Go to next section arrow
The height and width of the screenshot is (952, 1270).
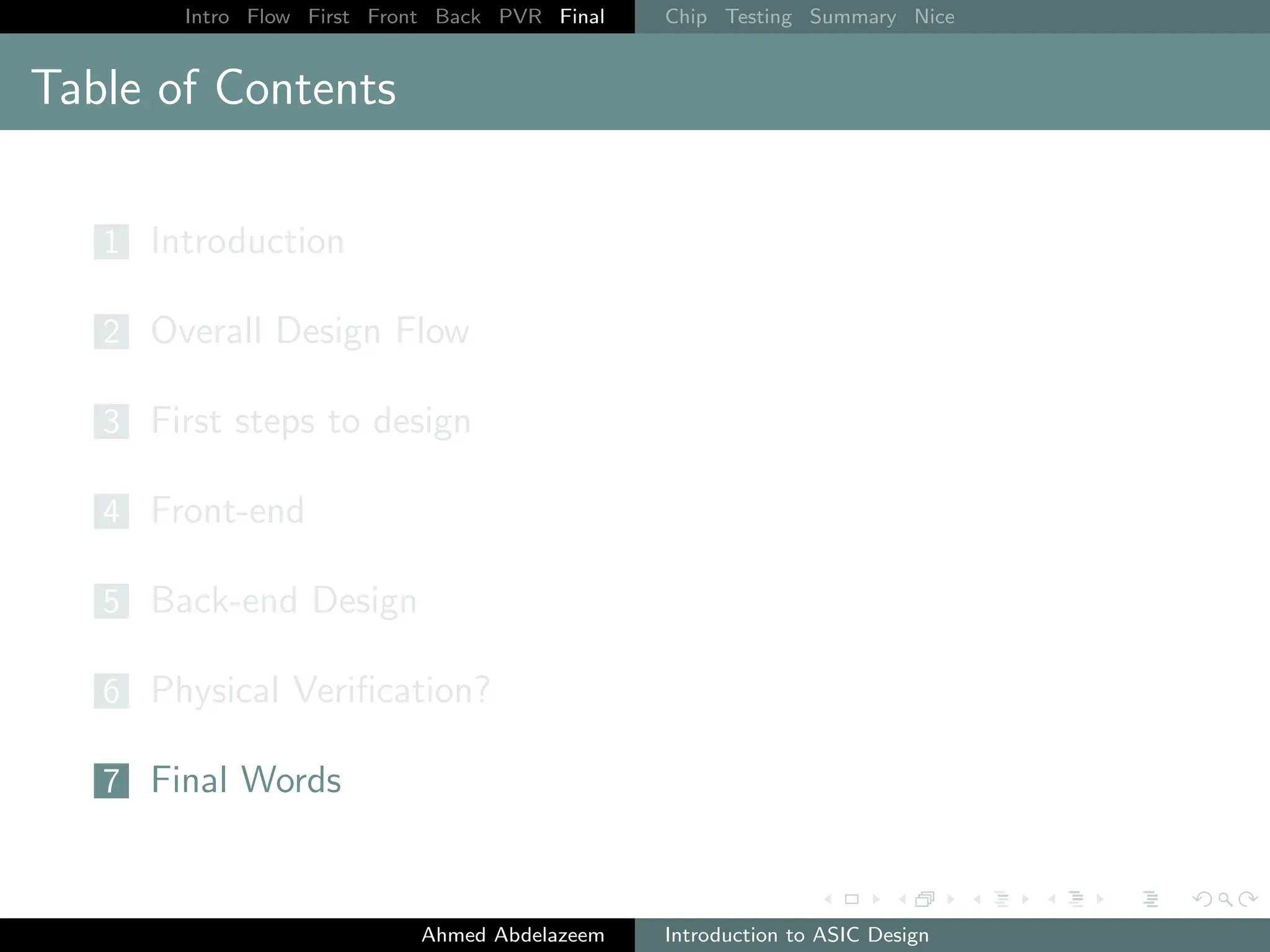1100,899
